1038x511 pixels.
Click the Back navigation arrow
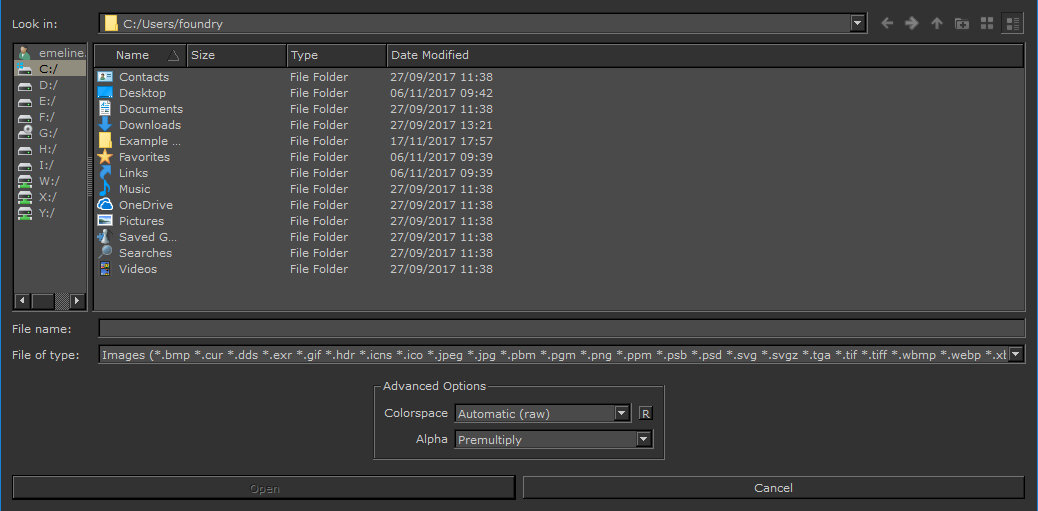(x=887, y=23)
